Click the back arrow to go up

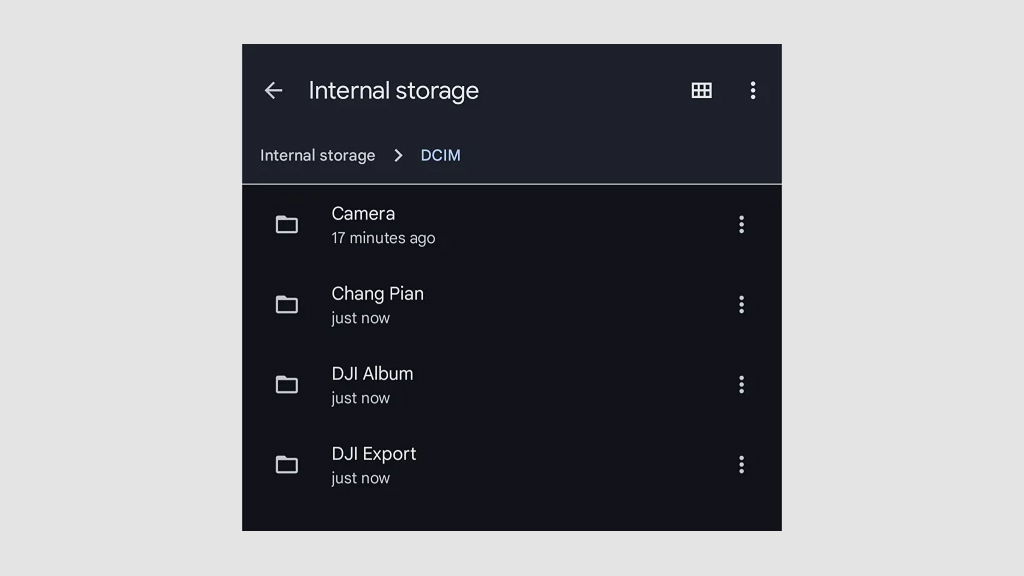click(x=274, y=90)
